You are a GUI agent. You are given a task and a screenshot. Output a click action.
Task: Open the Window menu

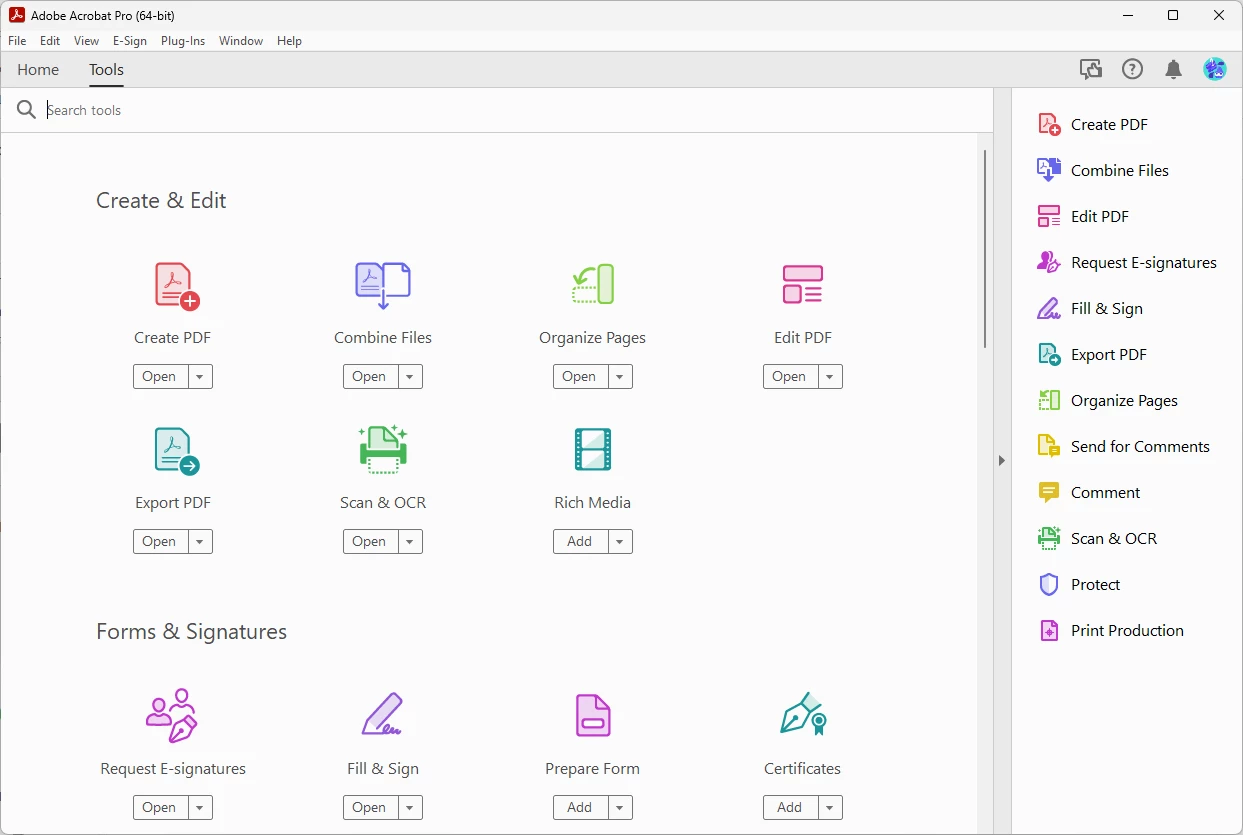click(x=241, y=41)
